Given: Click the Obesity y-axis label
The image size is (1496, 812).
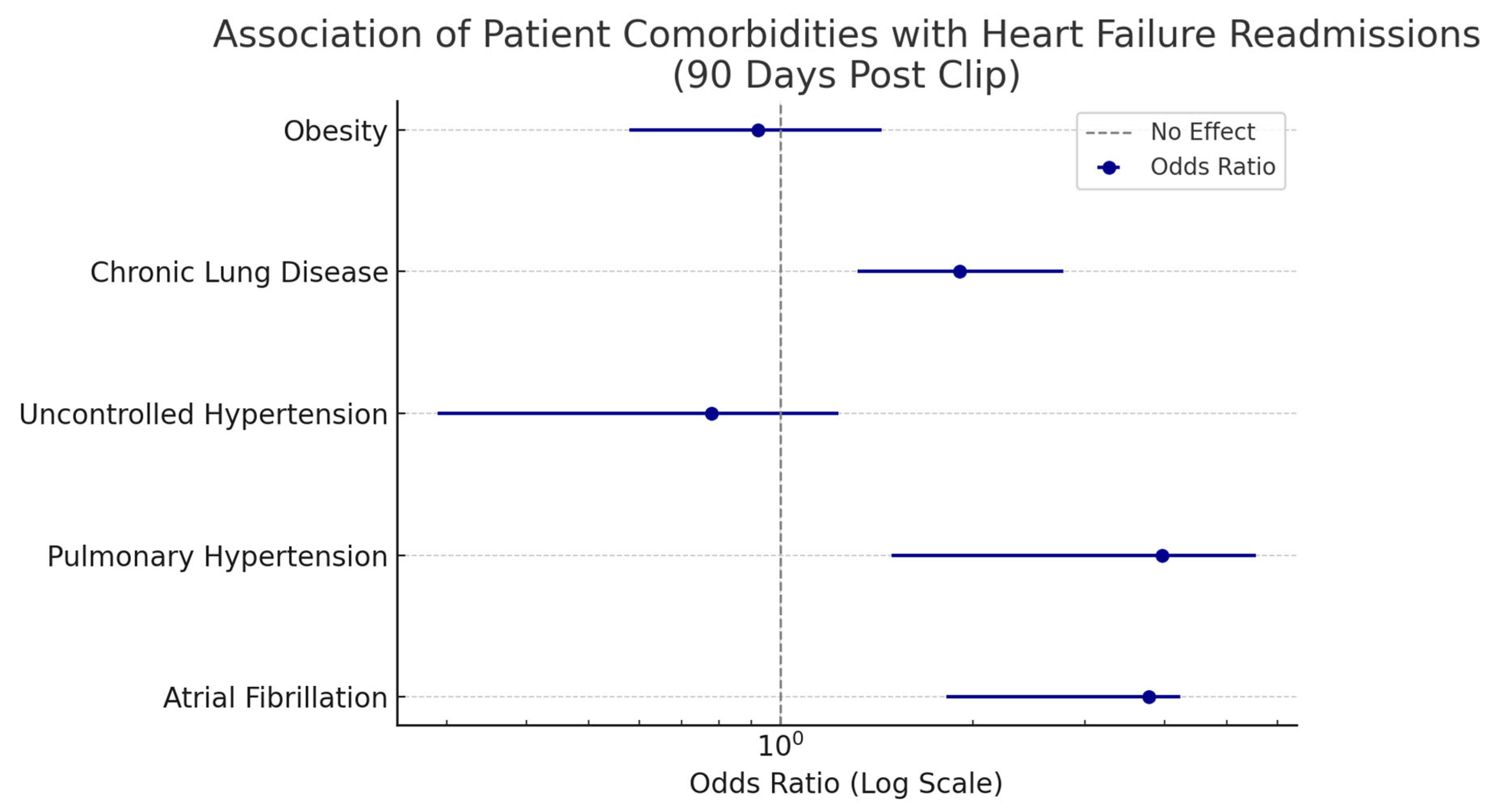Looking at the screenshot, I should tap(335, 131).
